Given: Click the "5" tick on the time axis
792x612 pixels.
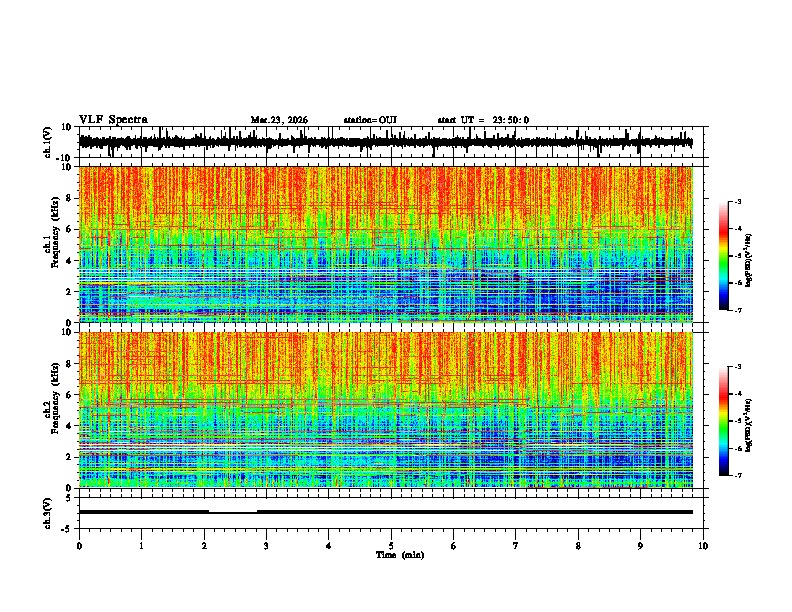Looking at the screenshot, I should point(391,546).
